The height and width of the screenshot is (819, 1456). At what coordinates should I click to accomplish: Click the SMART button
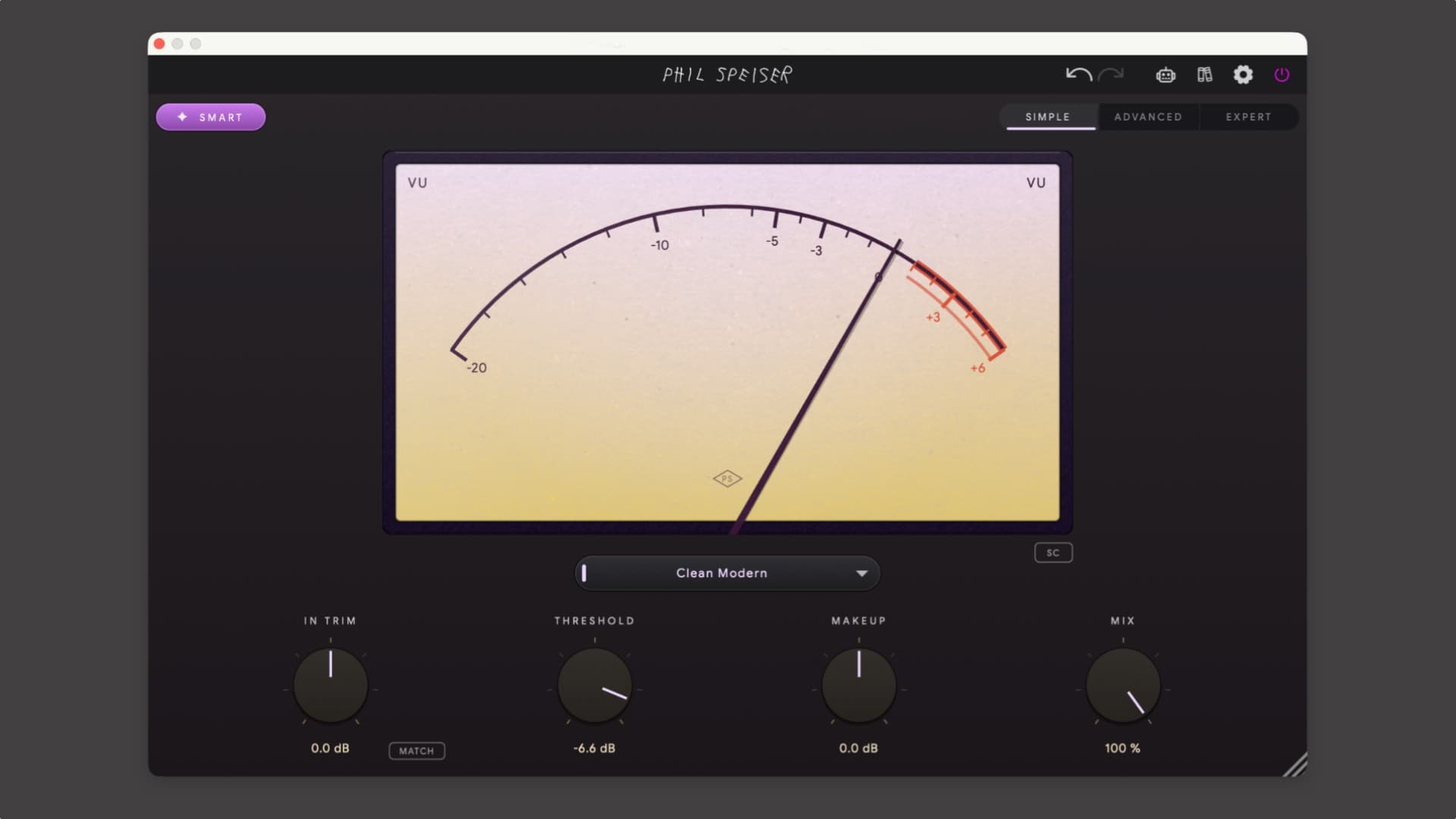[x=211, y=117]
